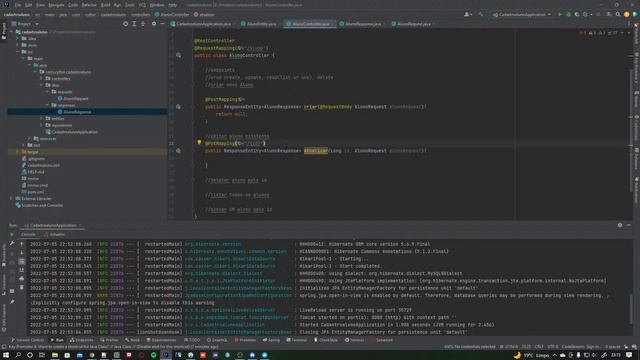Open Endpoints tool window button
This screenshot has width=640, height=360.
[x=82, y=340]
